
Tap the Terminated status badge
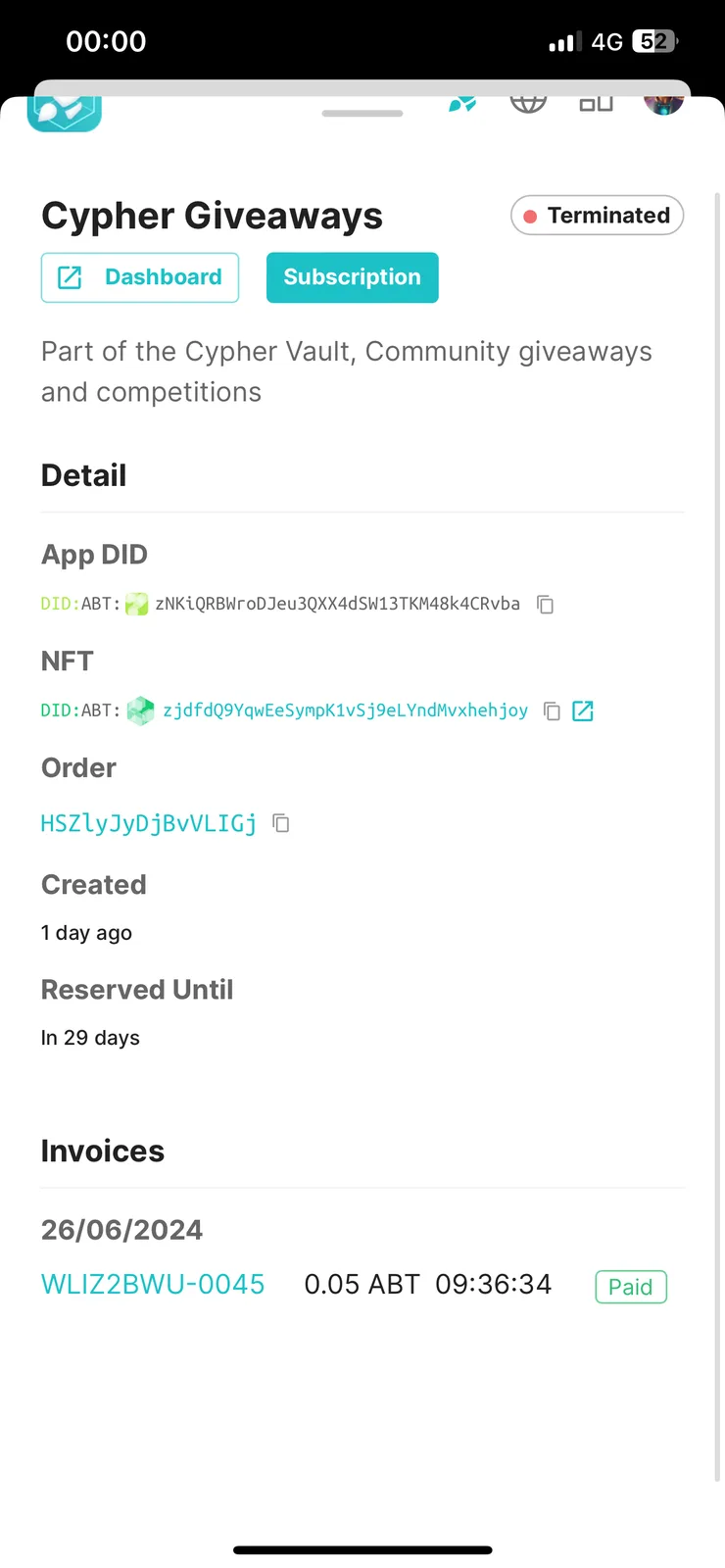[597, 216]
